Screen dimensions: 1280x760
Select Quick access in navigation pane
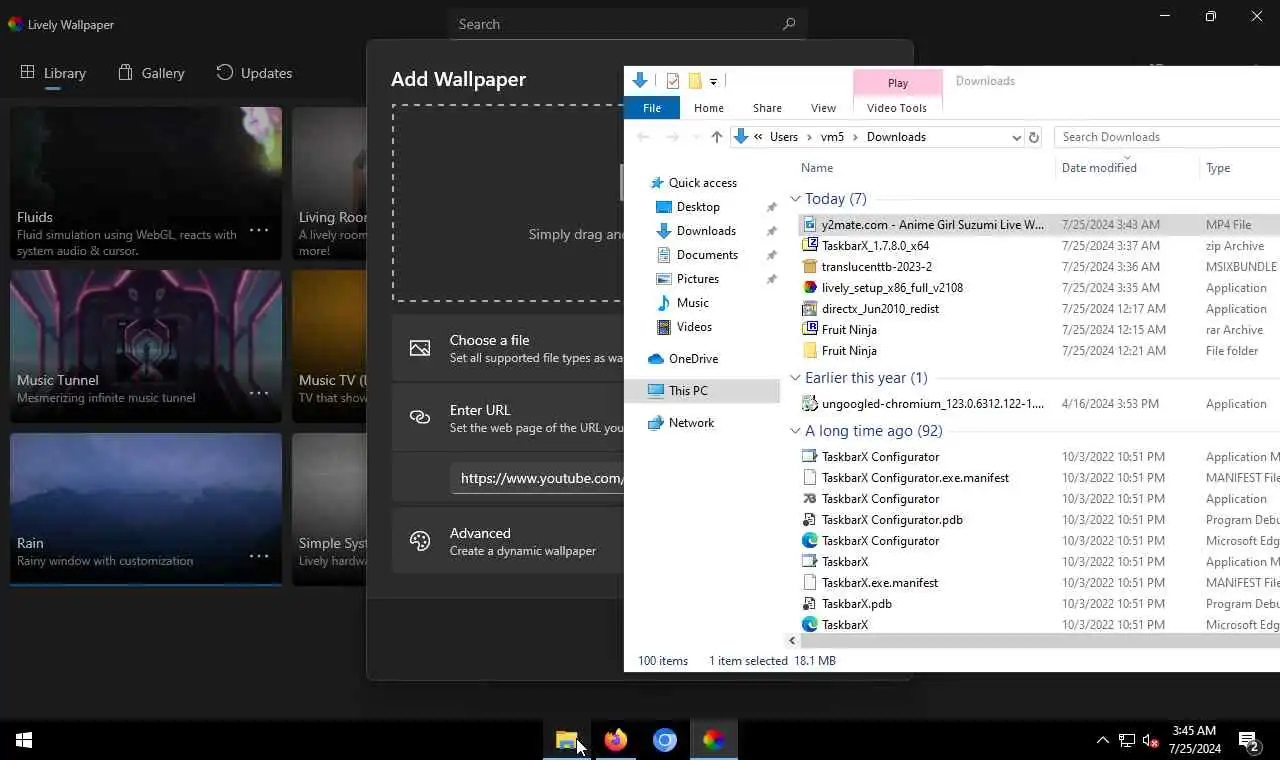tap(702, 183)
